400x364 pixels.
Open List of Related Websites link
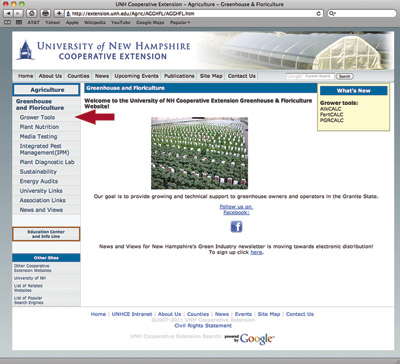(28, 288)
